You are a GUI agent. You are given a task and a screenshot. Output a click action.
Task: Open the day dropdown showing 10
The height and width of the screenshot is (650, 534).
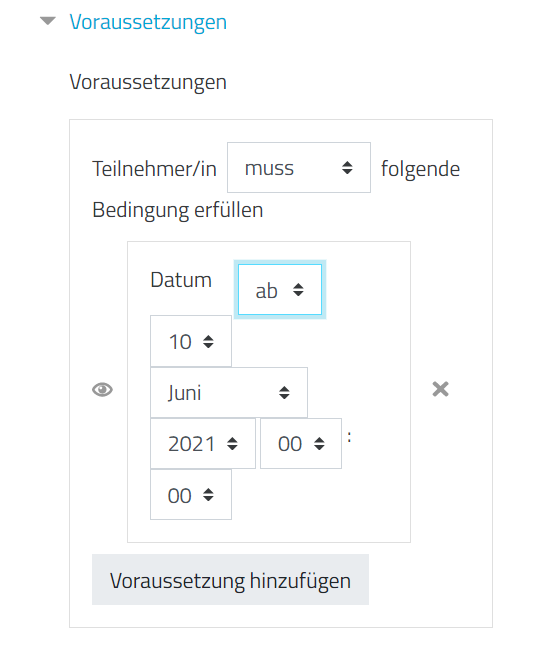click(x=191, y=341)
